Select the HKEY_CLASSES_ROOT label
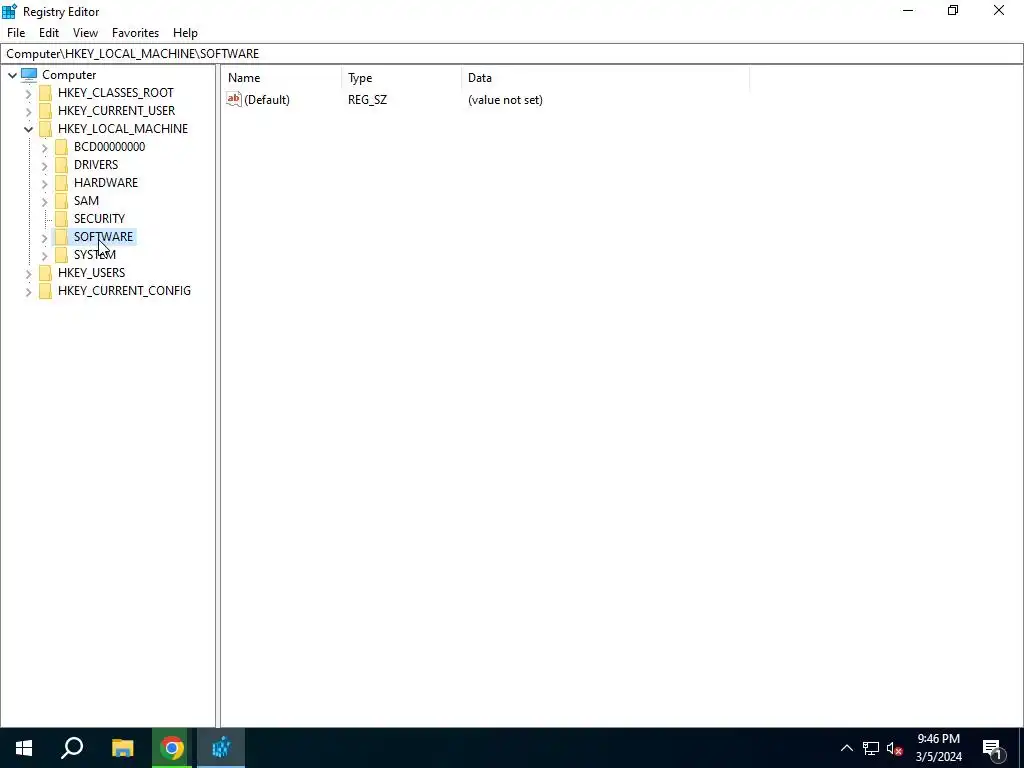Viewport: 1024px width, 768px height. (x=116, y=93)
